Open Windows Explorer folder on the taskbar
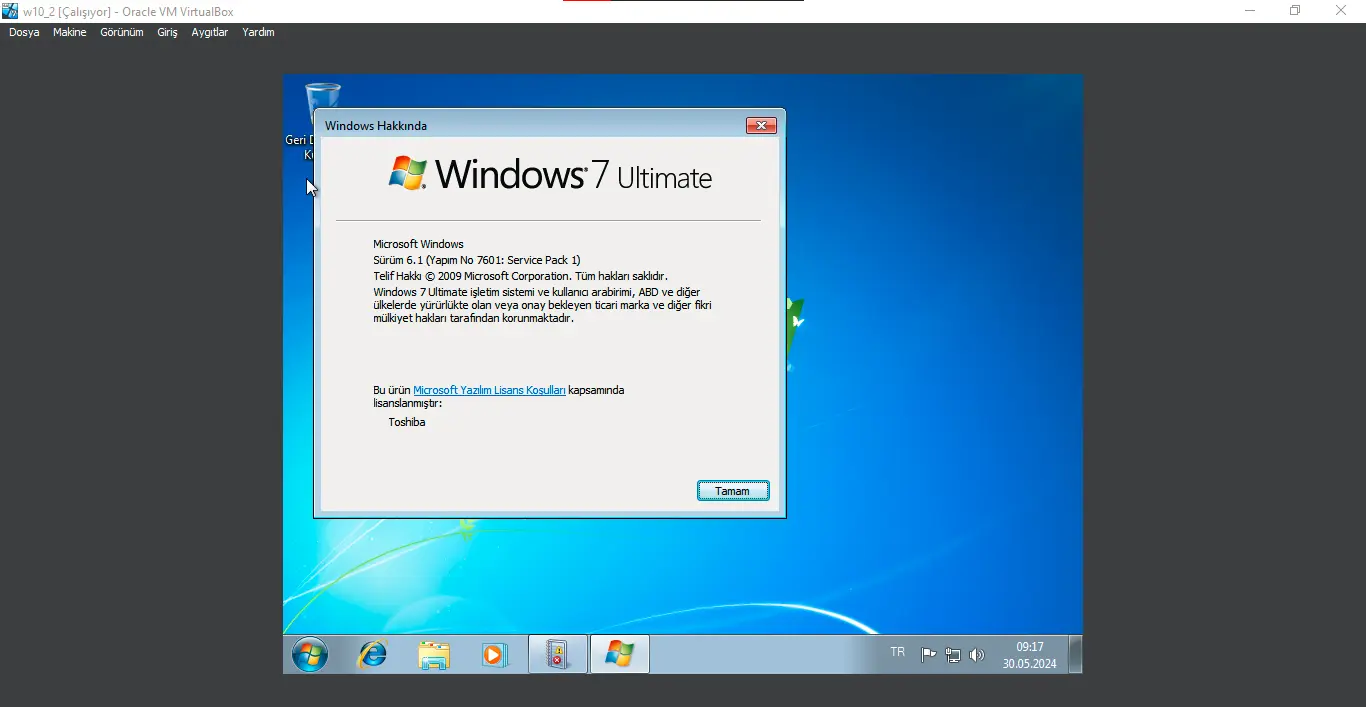1366x707 pixels. (434, 655)
